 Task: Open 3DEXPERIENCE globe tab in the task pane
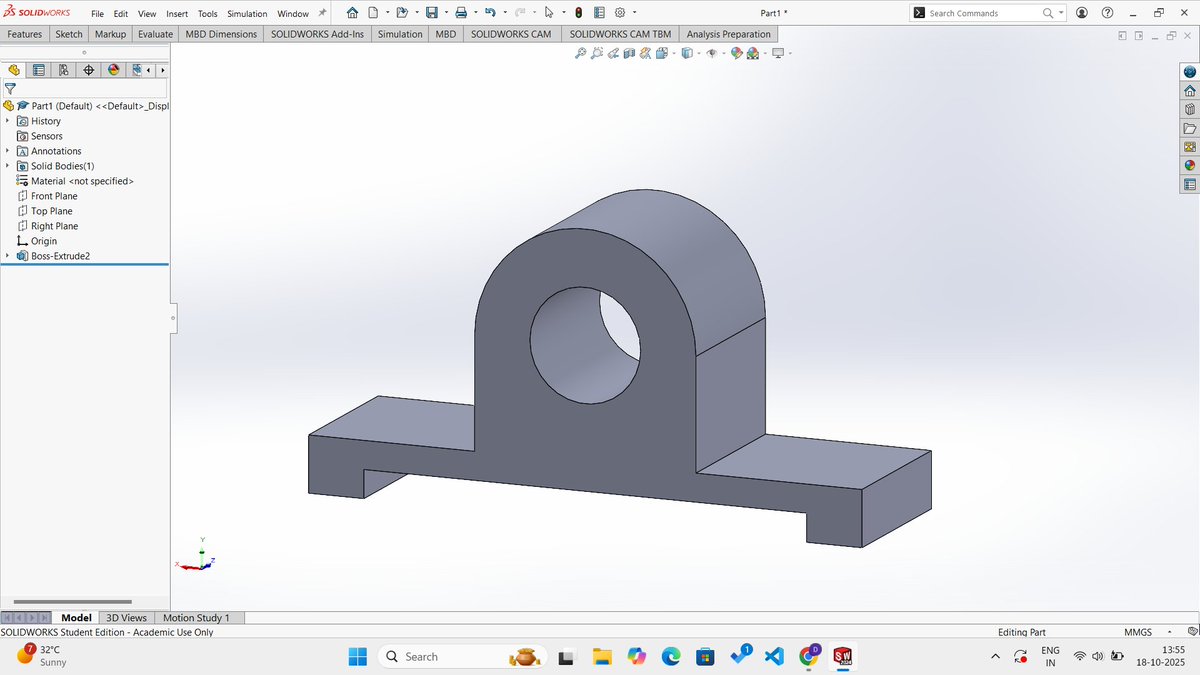(x=1189, y=72)
